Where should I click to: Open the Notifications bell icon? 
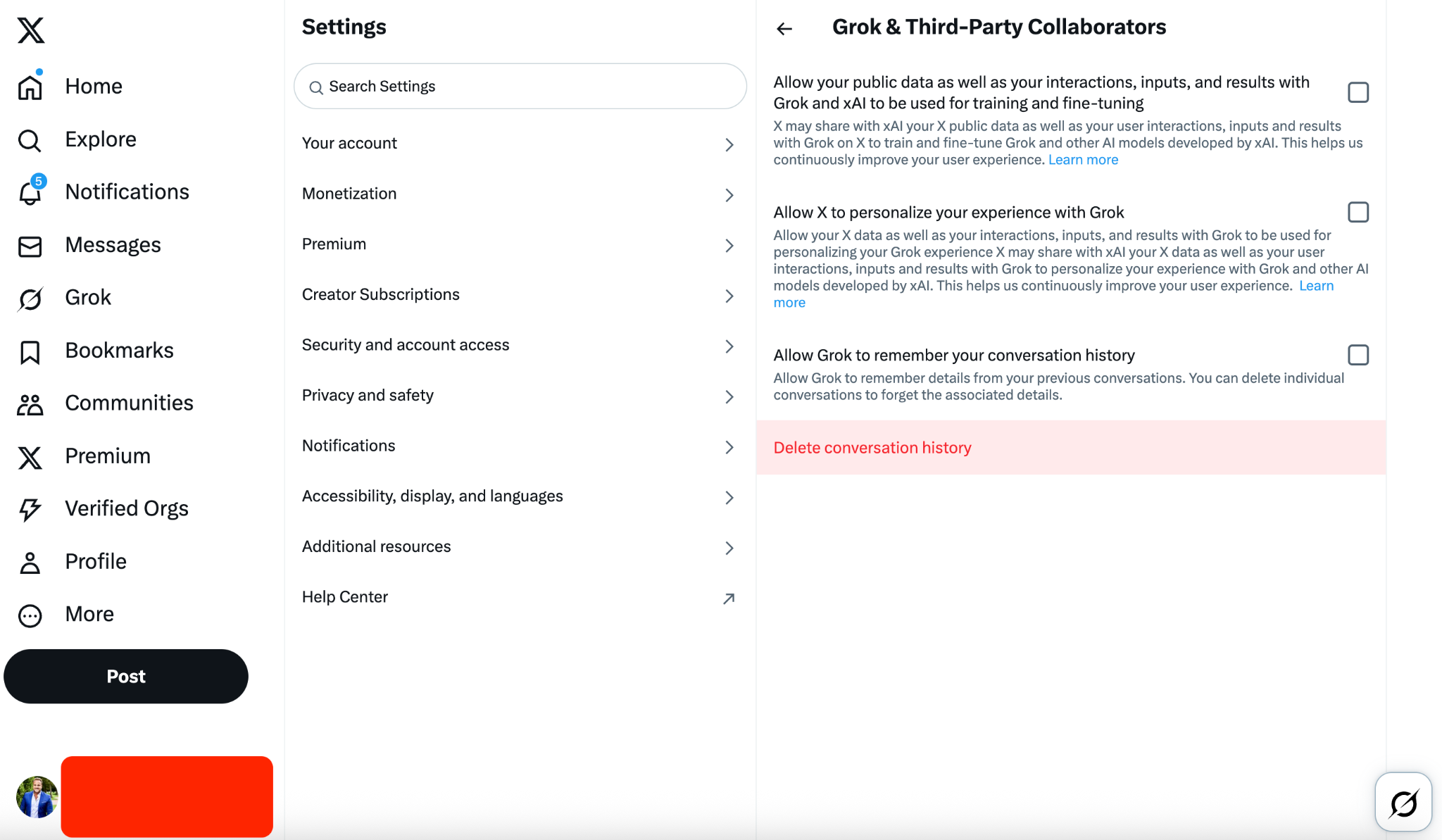tap(30, 192)
